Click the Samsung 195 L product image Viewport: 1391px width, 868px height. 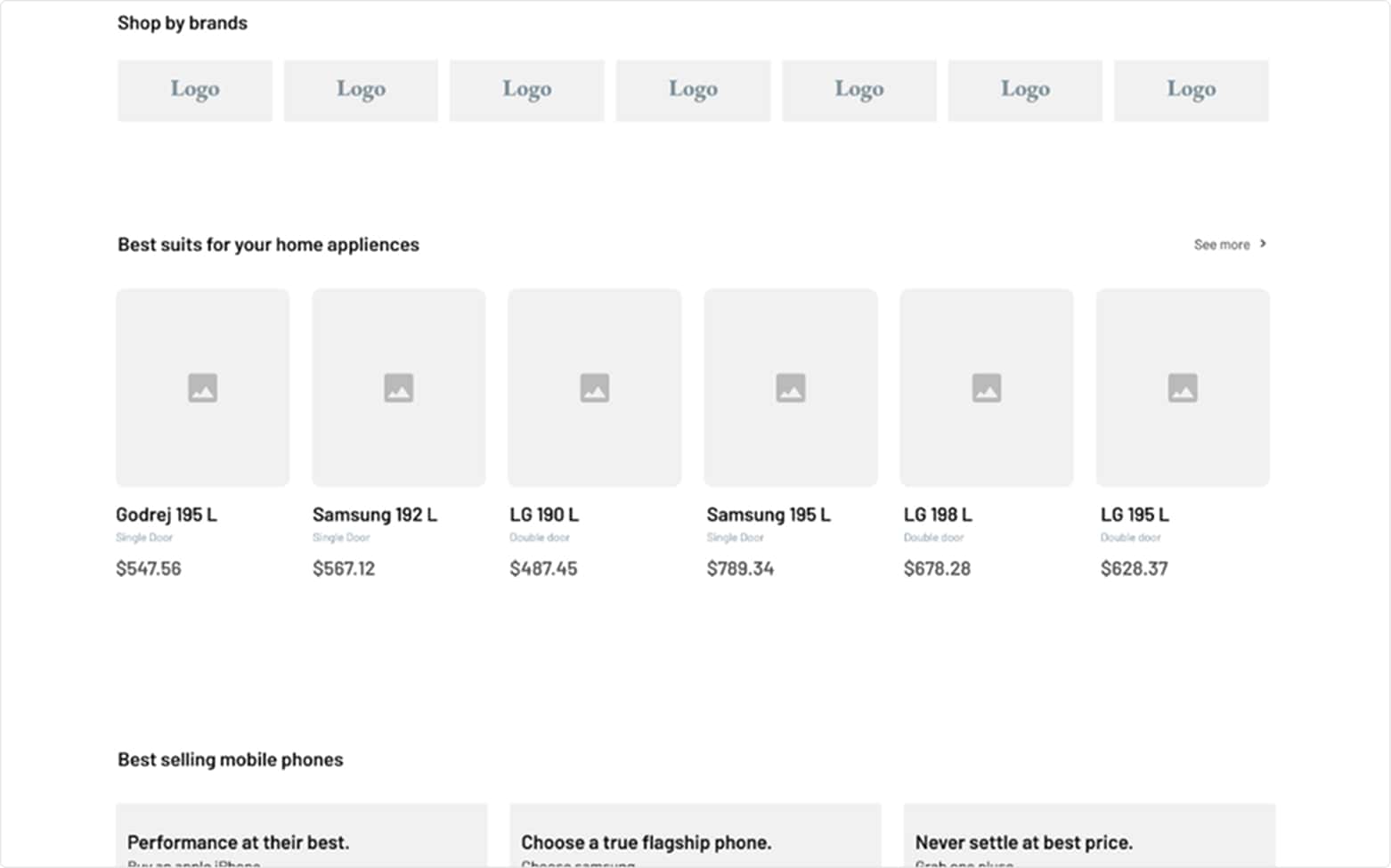click(790, 387)
